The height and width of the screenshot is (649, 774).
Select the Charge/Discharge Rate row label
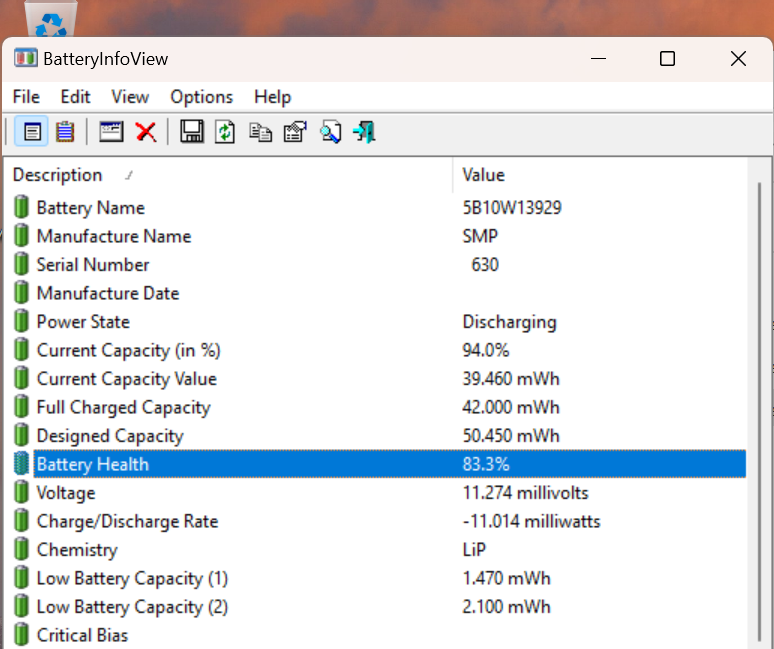click(127, 522)
